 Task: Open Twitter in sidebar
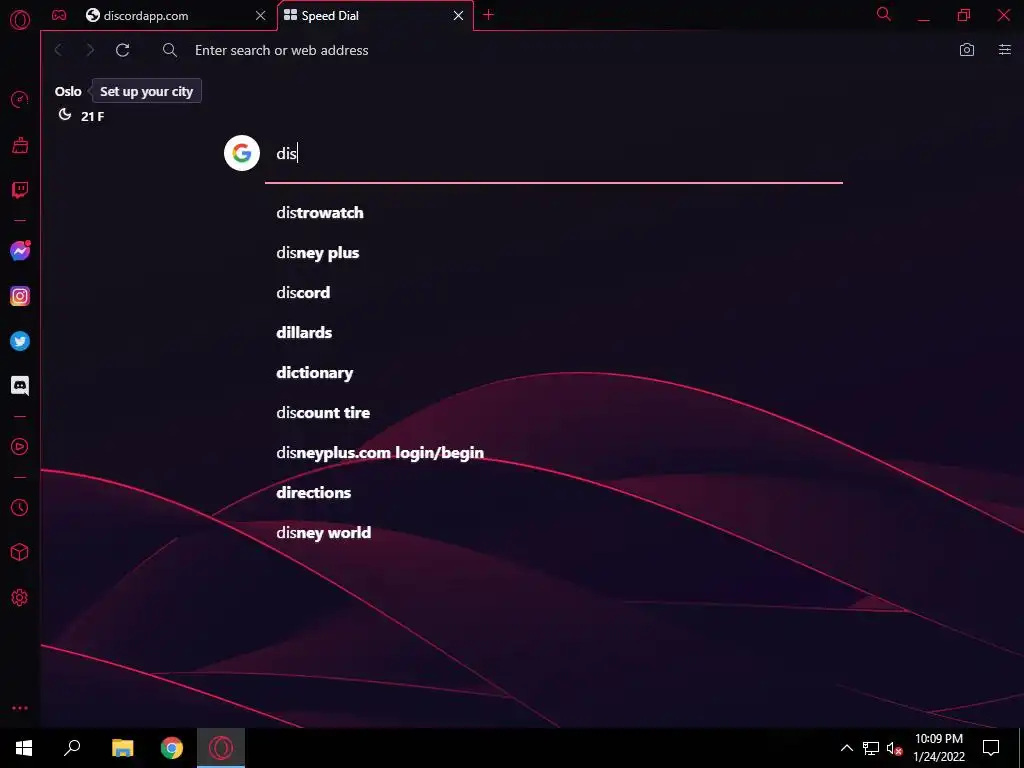pyautogui.click(x=20, y=341)
